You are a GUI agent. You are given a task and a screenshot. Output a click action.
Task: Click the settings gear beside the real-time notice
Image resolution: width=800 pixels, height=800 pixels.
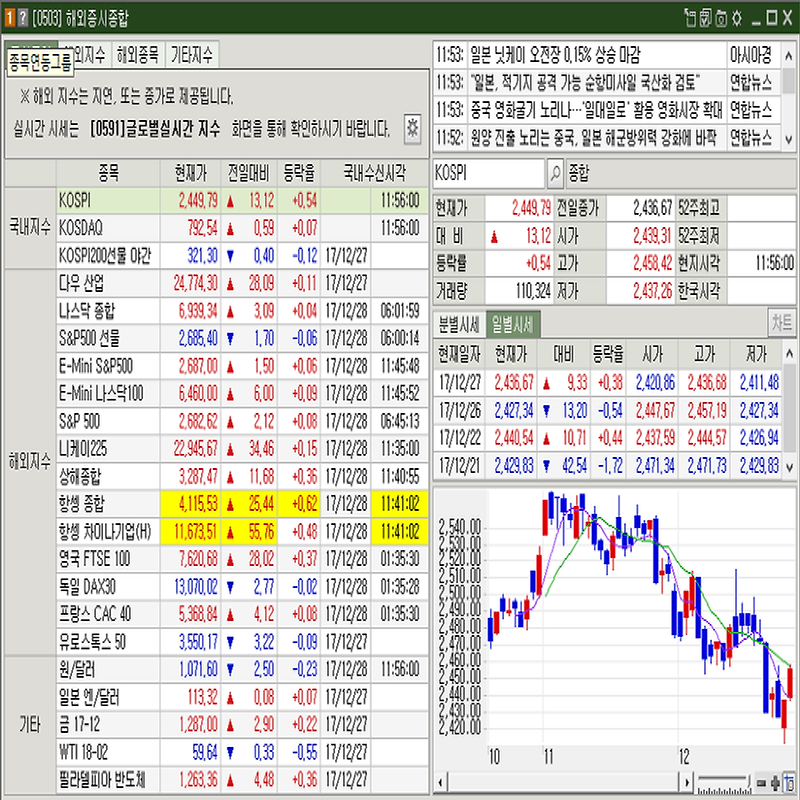click(411, 129)
